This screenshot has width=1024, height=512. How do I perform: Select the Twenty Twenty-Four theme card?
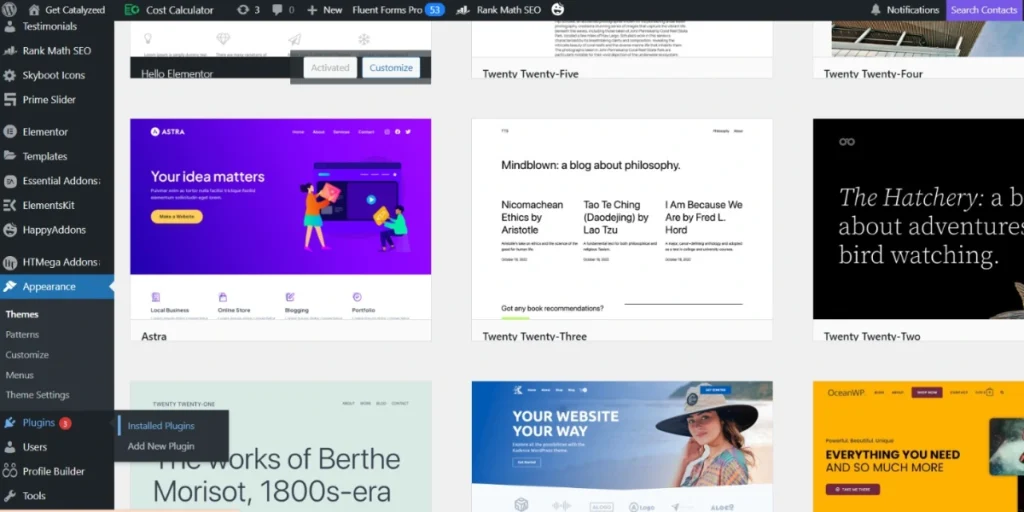tap(918, 49)
